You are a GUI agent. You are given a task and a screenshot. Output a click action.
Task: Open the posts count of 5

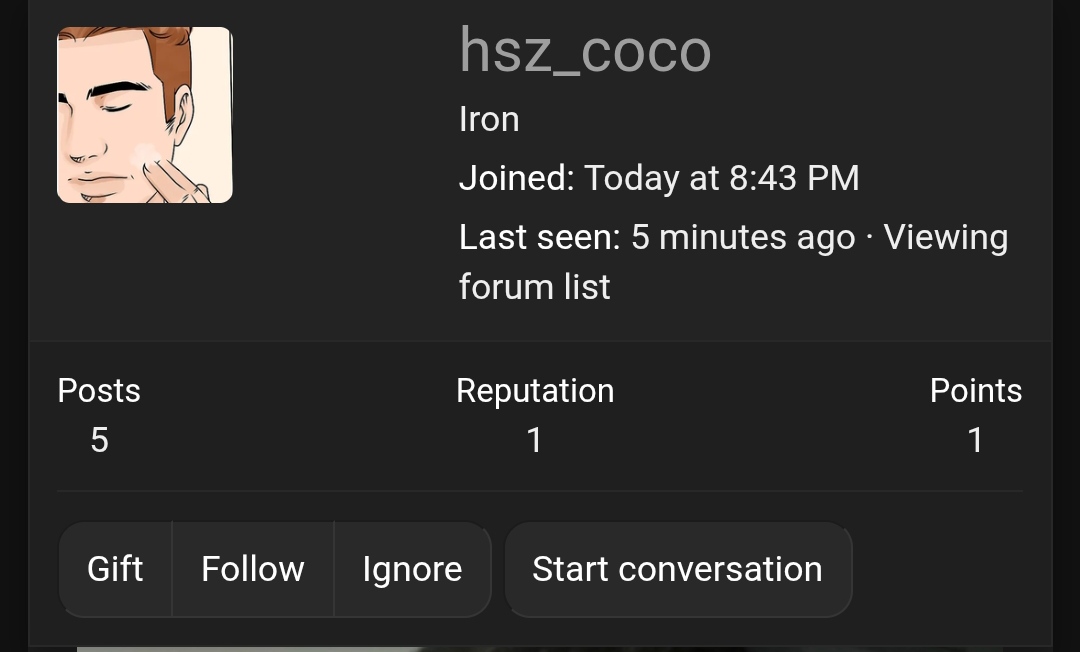pyautogui.click(x=99, y=440)
